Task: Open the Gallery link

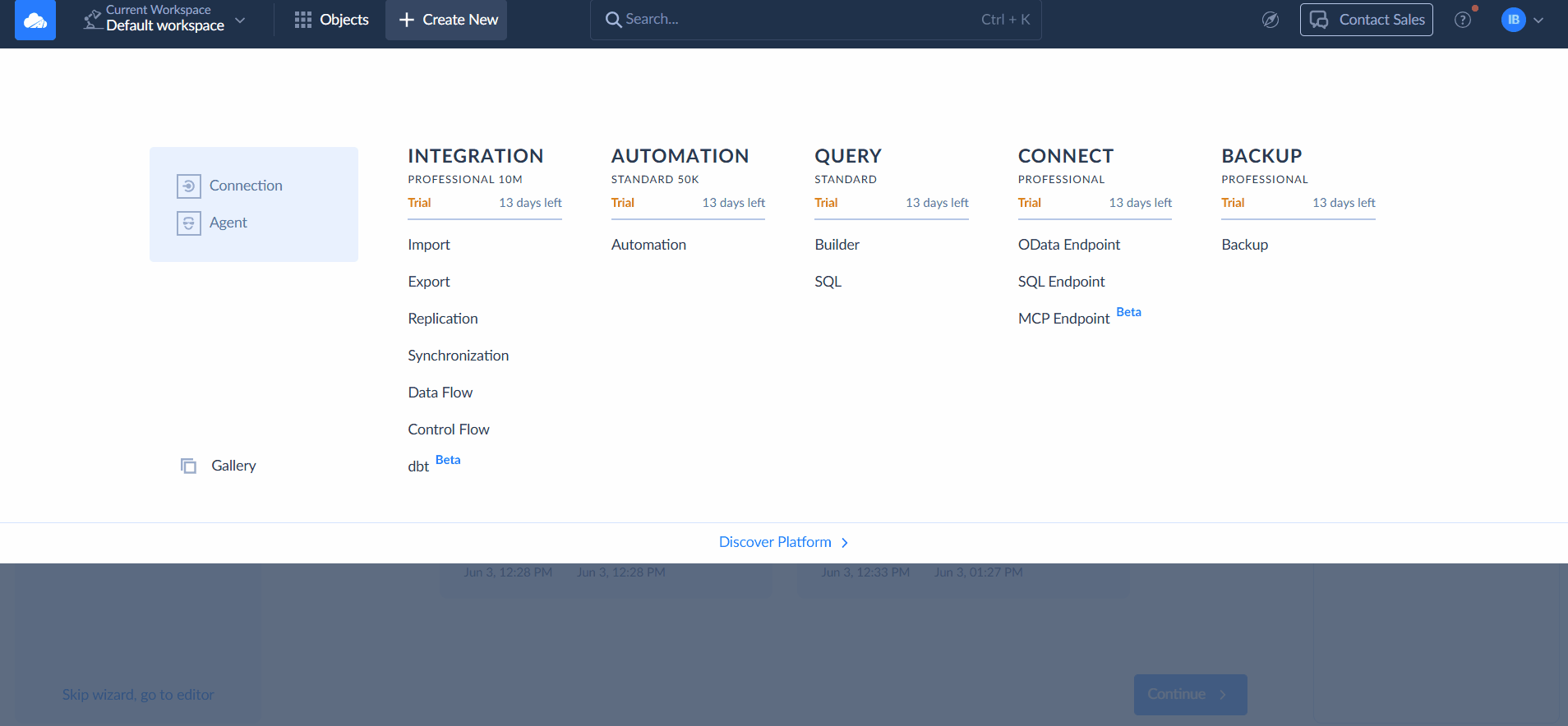Action: tap(233, 466)
